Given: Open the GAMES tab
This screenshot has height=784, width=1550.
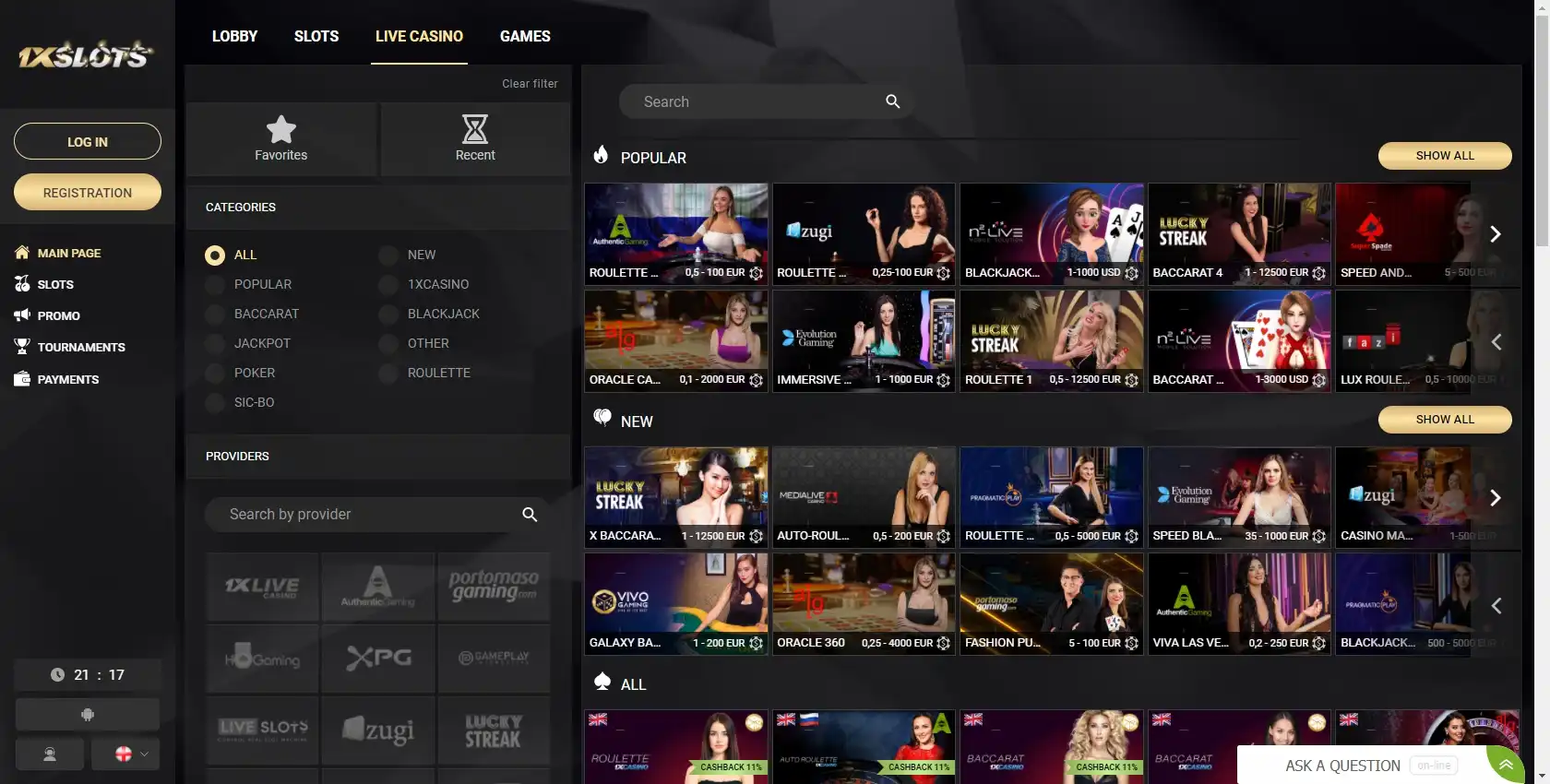Looking at the screenshot, I should (x=525, y=36).
